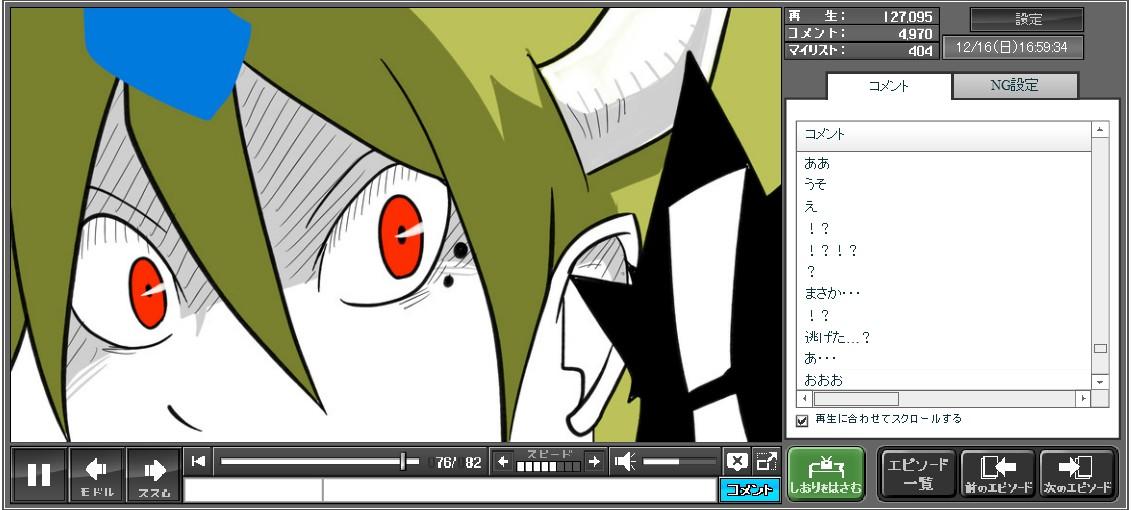The height and width of the screenshot is (510, 1131).
Task: Go to the next episode (次のエピソード)
Action: pos(1077,474)
